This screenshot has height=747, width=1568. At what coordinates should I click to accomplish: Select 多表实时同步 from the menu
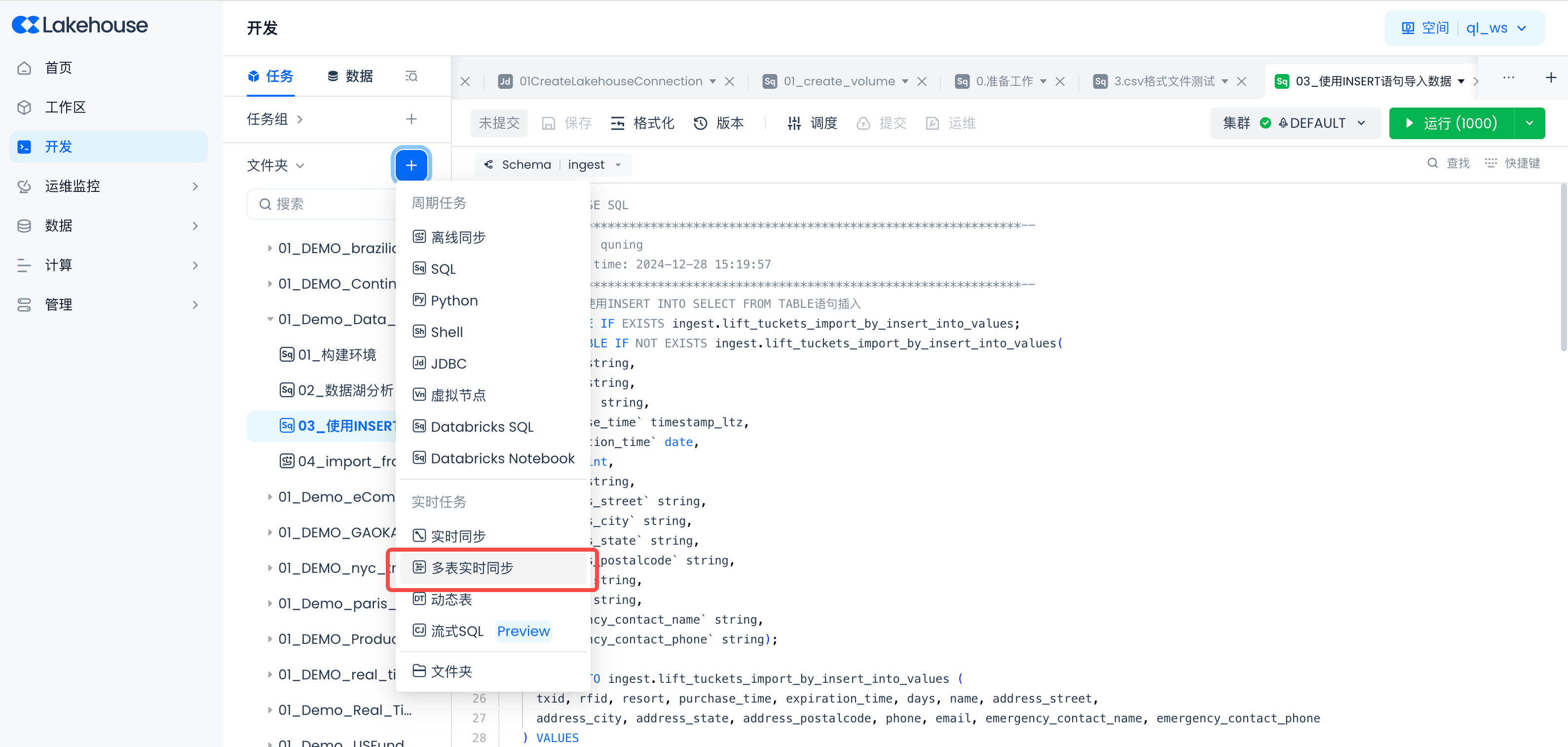472,568
